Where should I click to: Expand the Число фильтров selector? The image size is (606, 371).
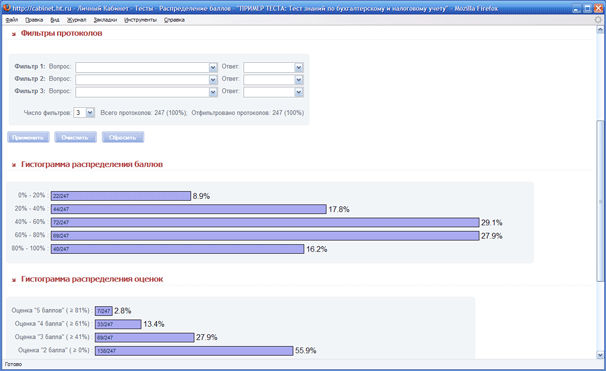pos(90,112)
